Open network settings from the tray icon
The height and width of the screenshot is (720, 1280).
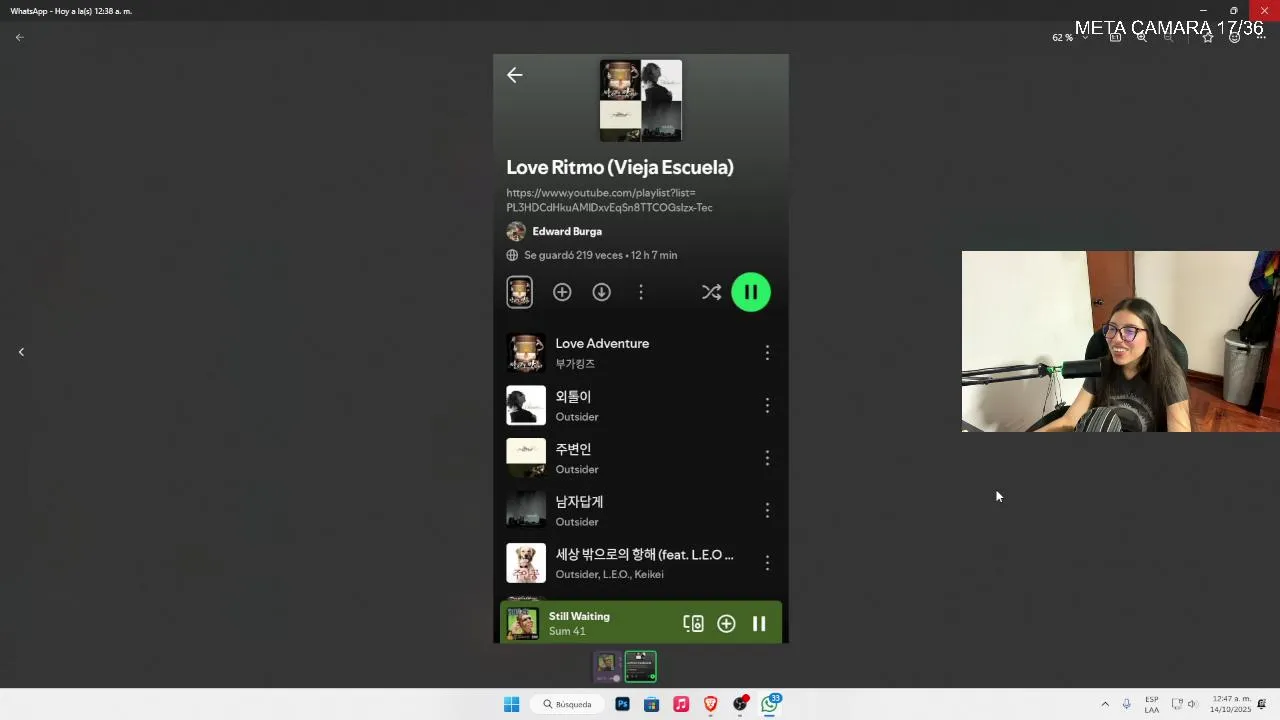click(1177, 704)
